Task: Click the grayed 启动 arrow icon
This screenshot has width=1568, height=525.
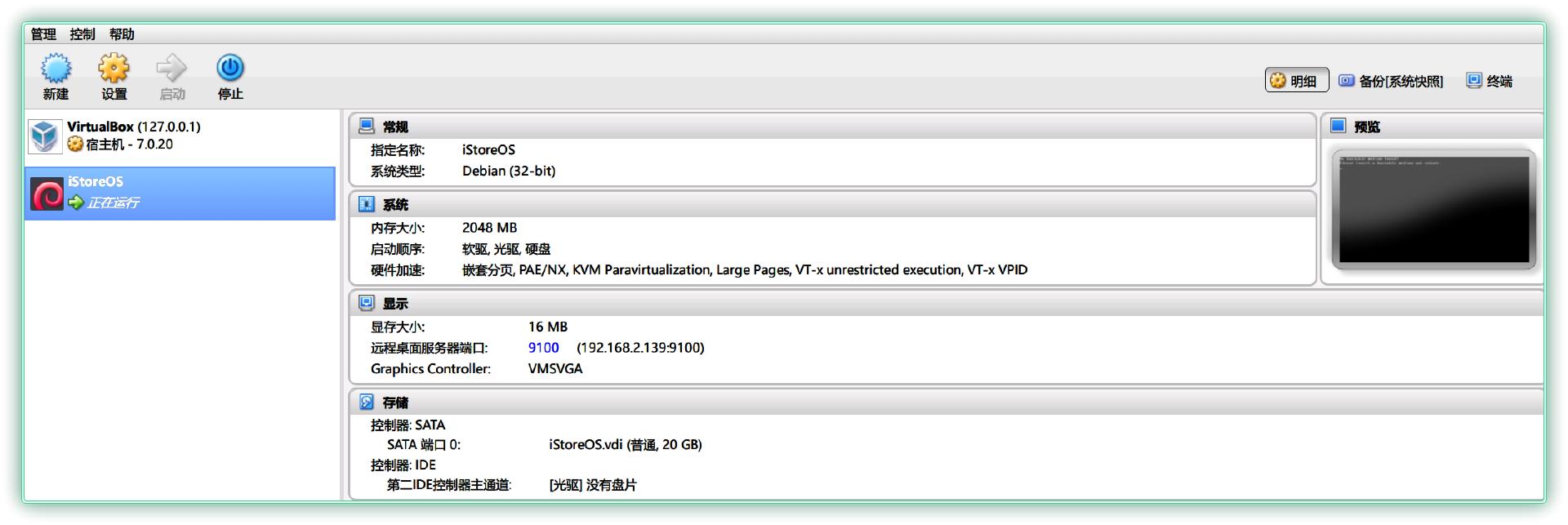Action: pos(171,68)
